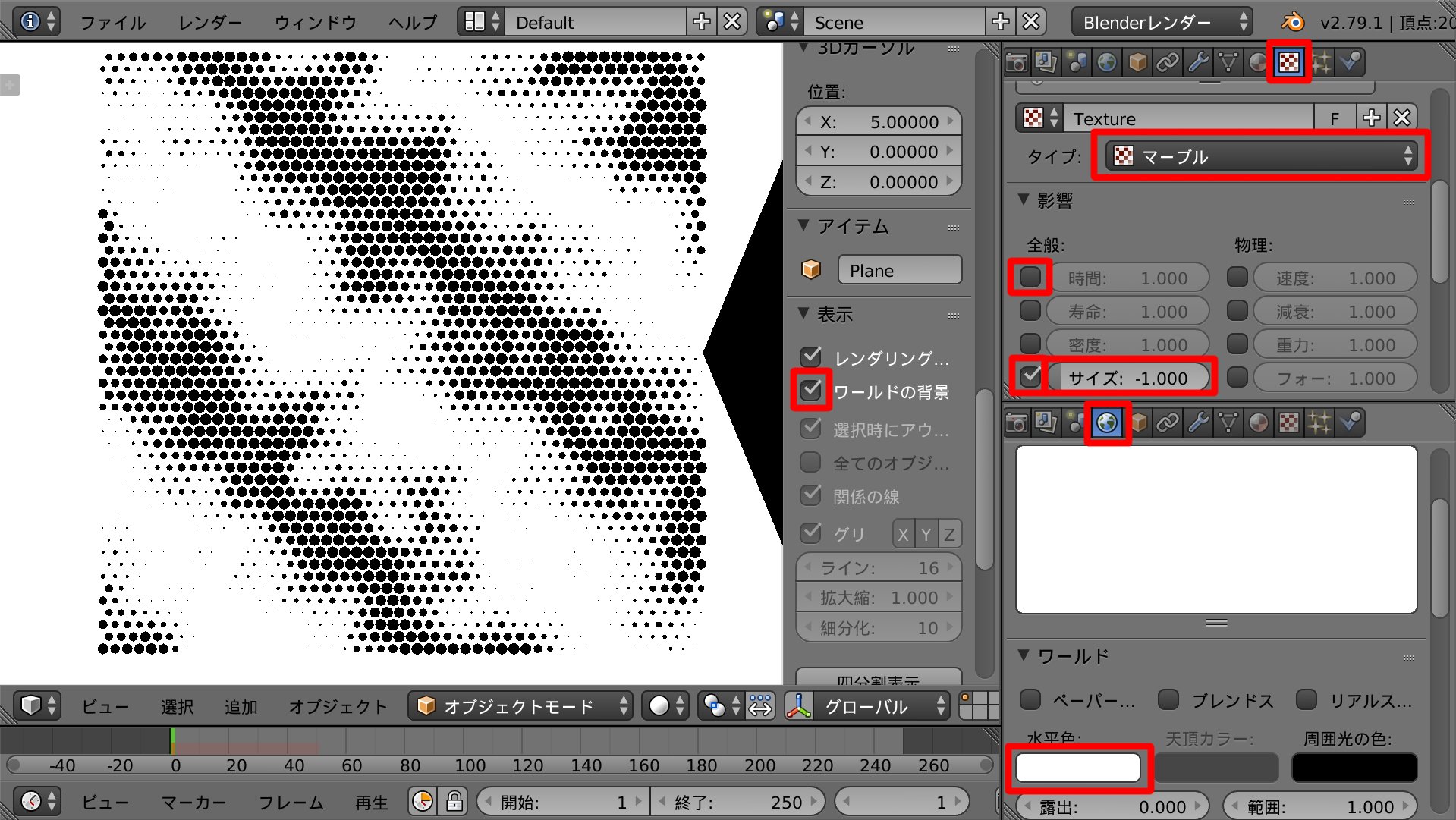Image resolution: width=1456 pixels, height=820 pixels.
Task: Toggle fake user F button for Texture
Action: (1334, 118)
